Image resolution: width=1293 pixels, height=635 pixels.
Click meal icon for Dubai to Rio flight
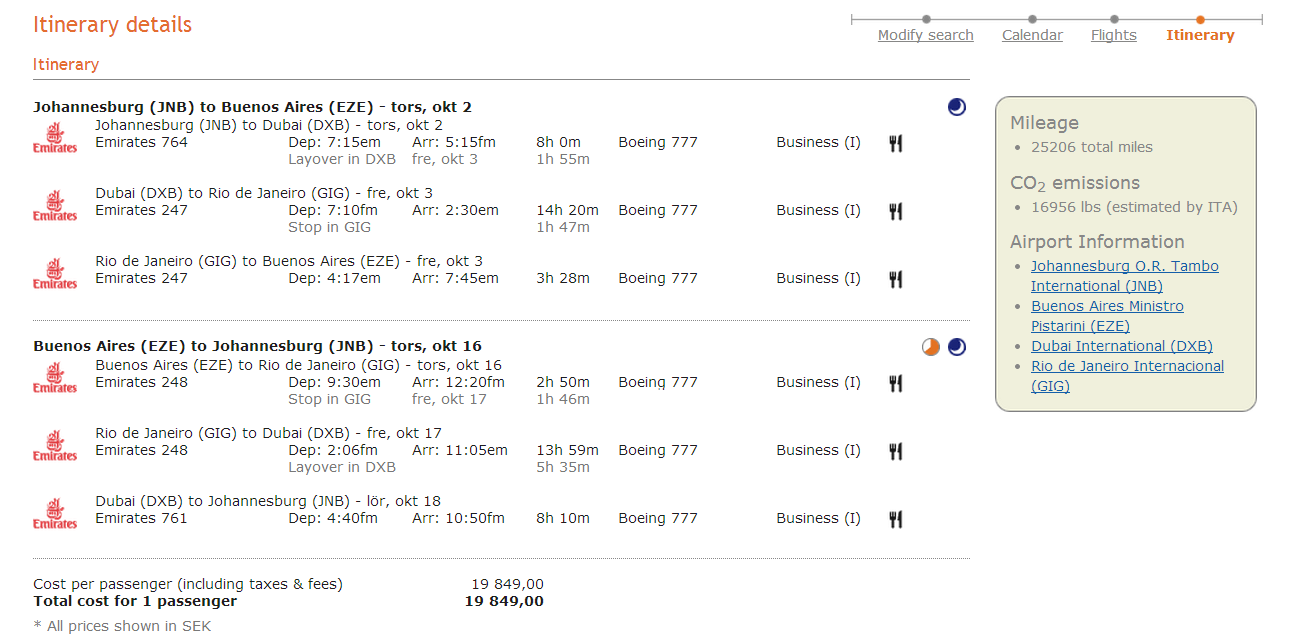(x=896, y=211)
